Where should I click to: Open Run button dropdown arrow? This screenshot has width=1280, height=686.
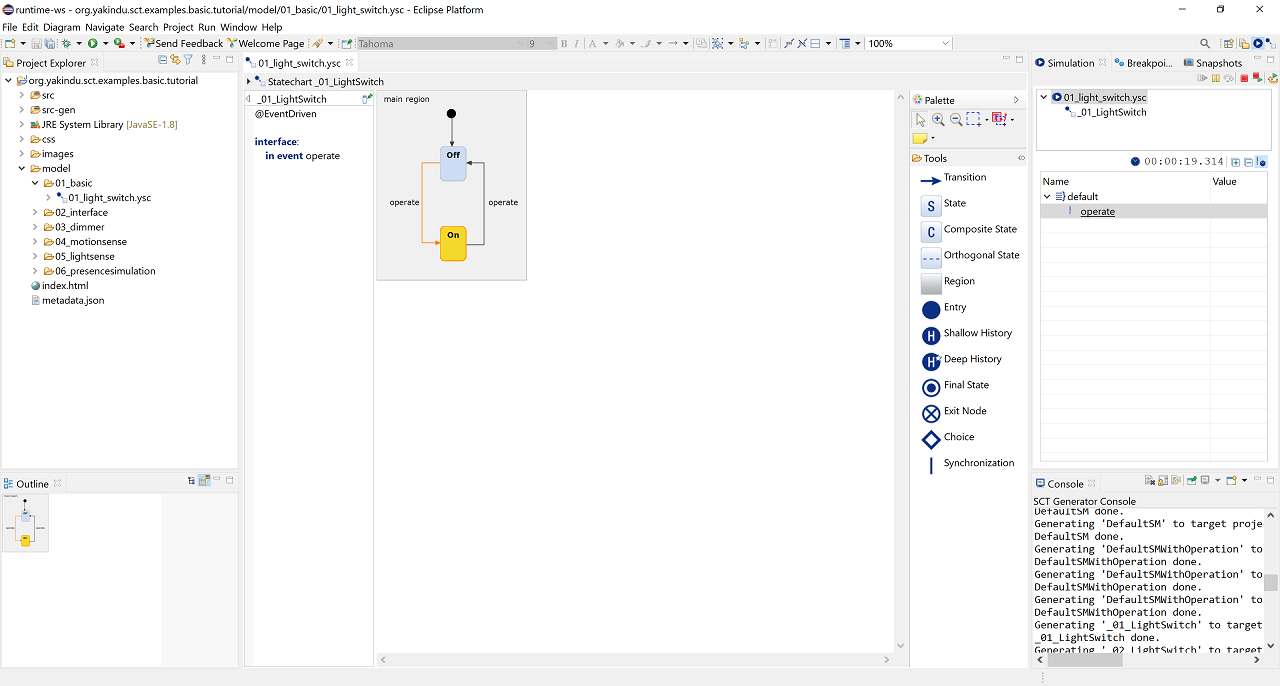click(103, 43)
